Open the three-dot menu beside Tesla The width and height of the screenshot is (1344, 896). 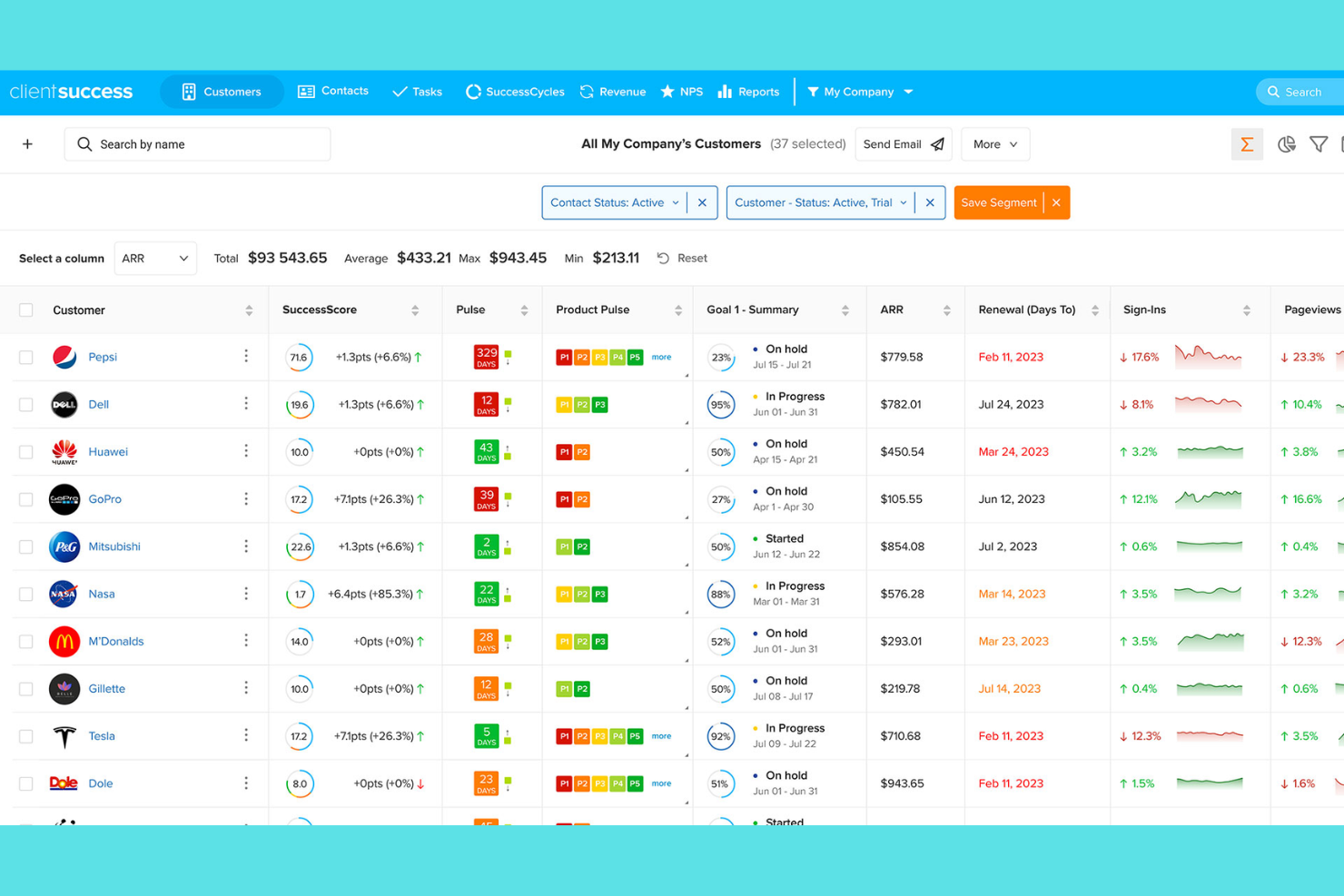coord(246,735)
